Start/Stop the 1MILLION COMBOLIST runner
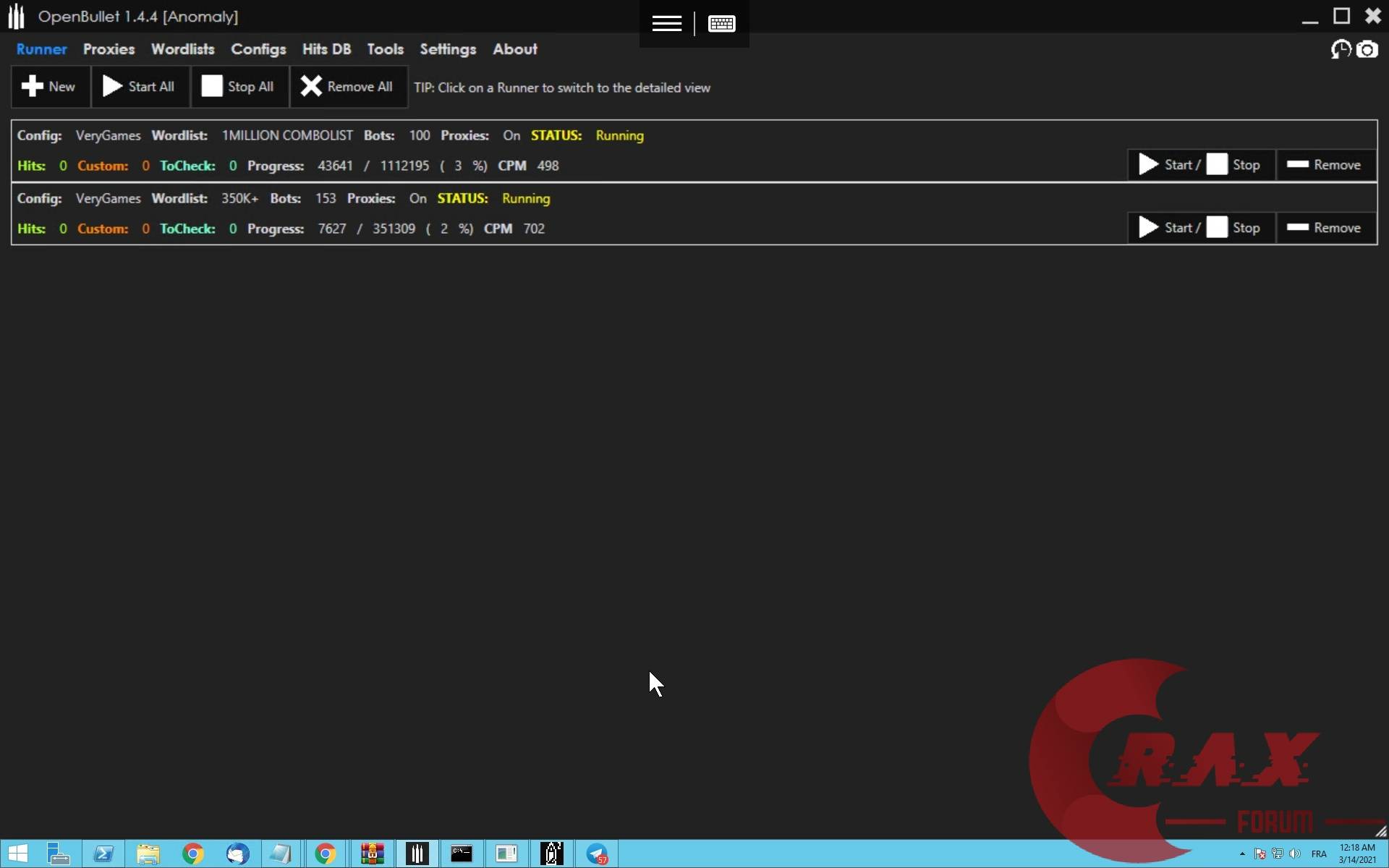Screen dimensions: 1389x868 coord(1200,165)
